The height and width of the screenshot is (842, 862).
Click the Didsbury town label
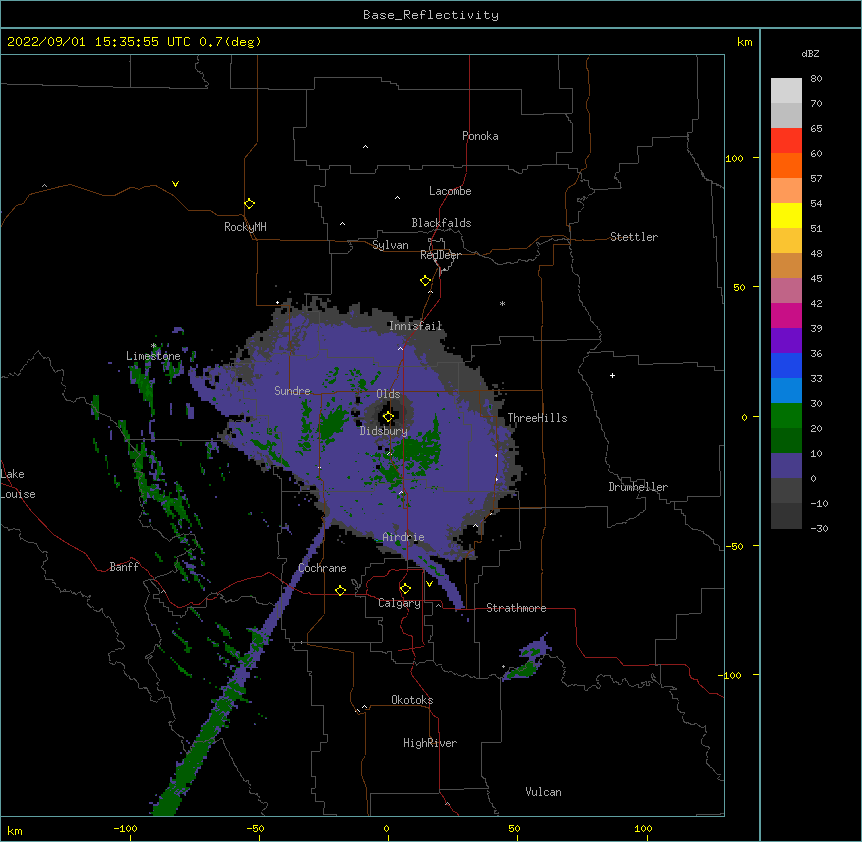click(384, 431)
